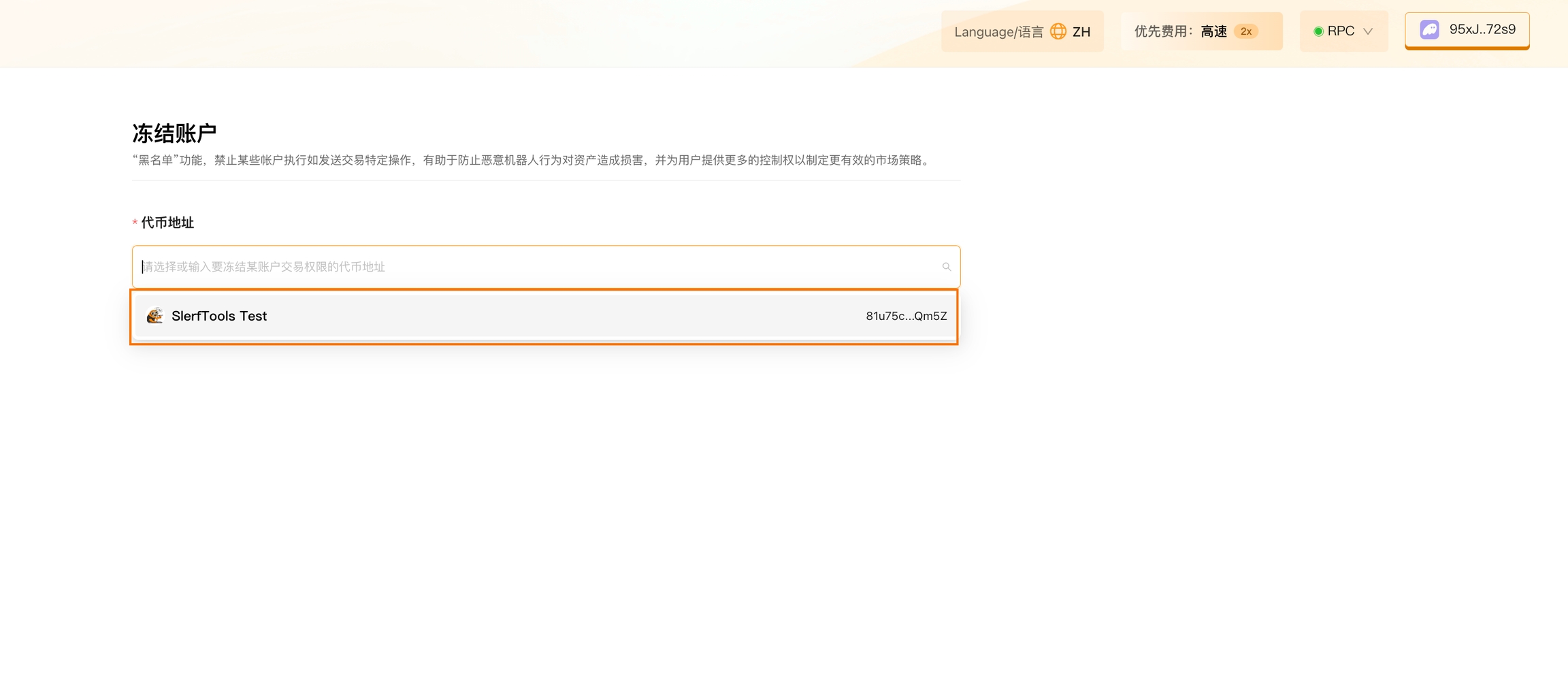Click the wallet address 95xJ..72s9
The height and width of the screenshot is (693, 1568).
coord(1482,29)
